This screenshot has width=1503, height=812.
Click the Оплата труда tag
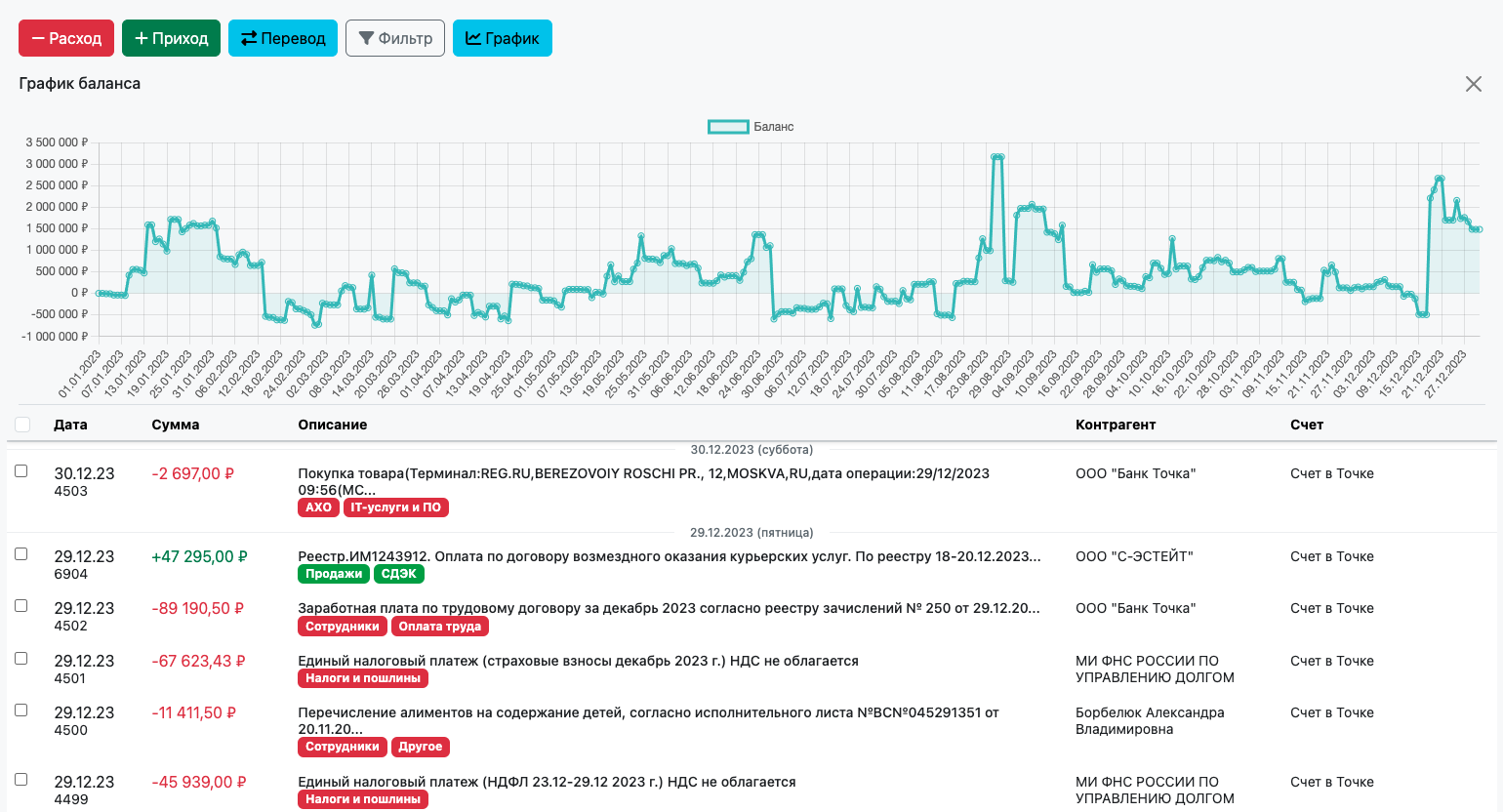point(439,627)
